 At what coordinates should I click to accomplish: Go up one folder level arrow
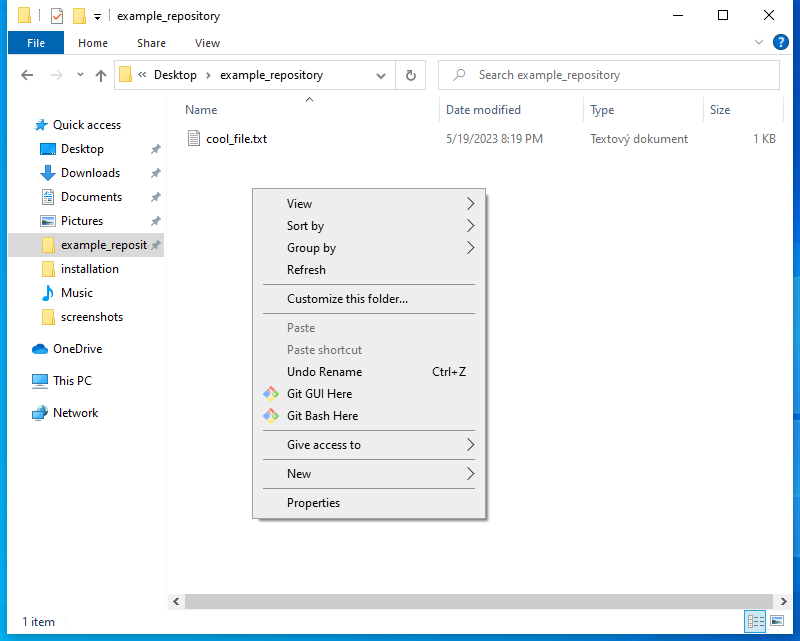pyautogui.click(x=101, y=76)
